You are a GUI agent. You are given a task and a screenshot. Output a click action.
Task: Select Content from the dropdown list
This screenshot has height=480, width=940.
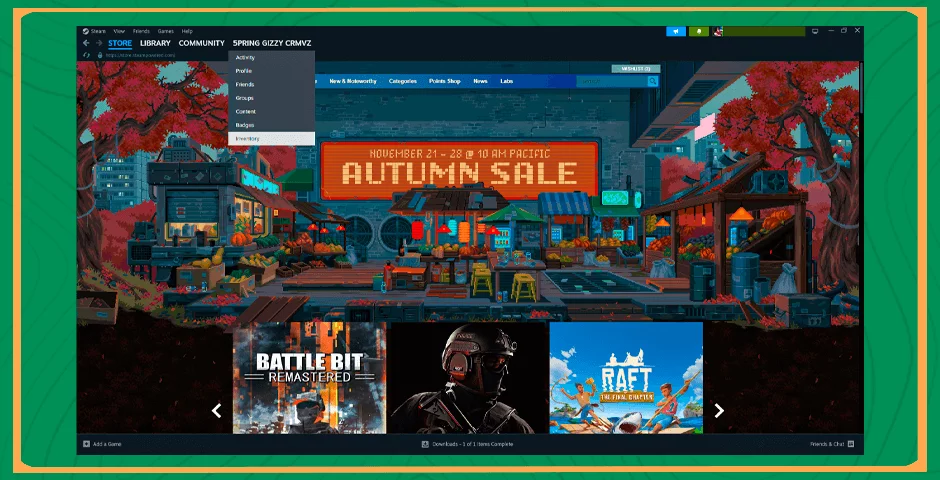[272, 111]
